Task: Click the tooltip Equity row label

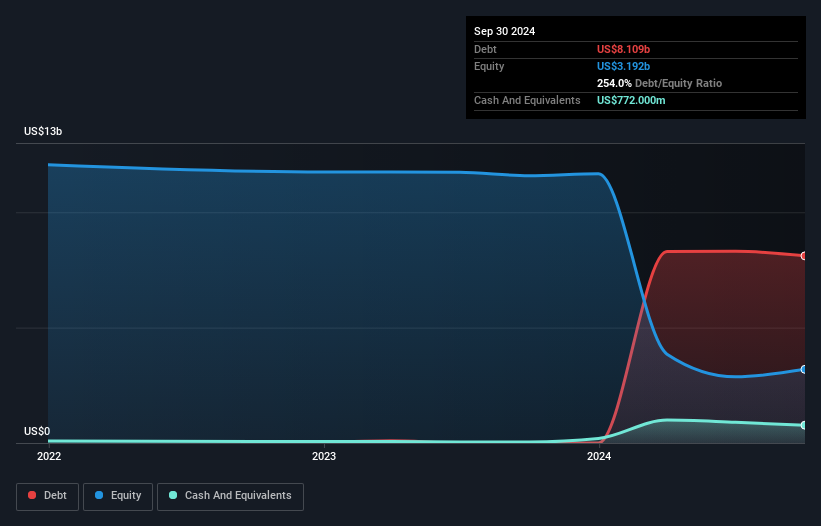Action: [x=489, y=66]
